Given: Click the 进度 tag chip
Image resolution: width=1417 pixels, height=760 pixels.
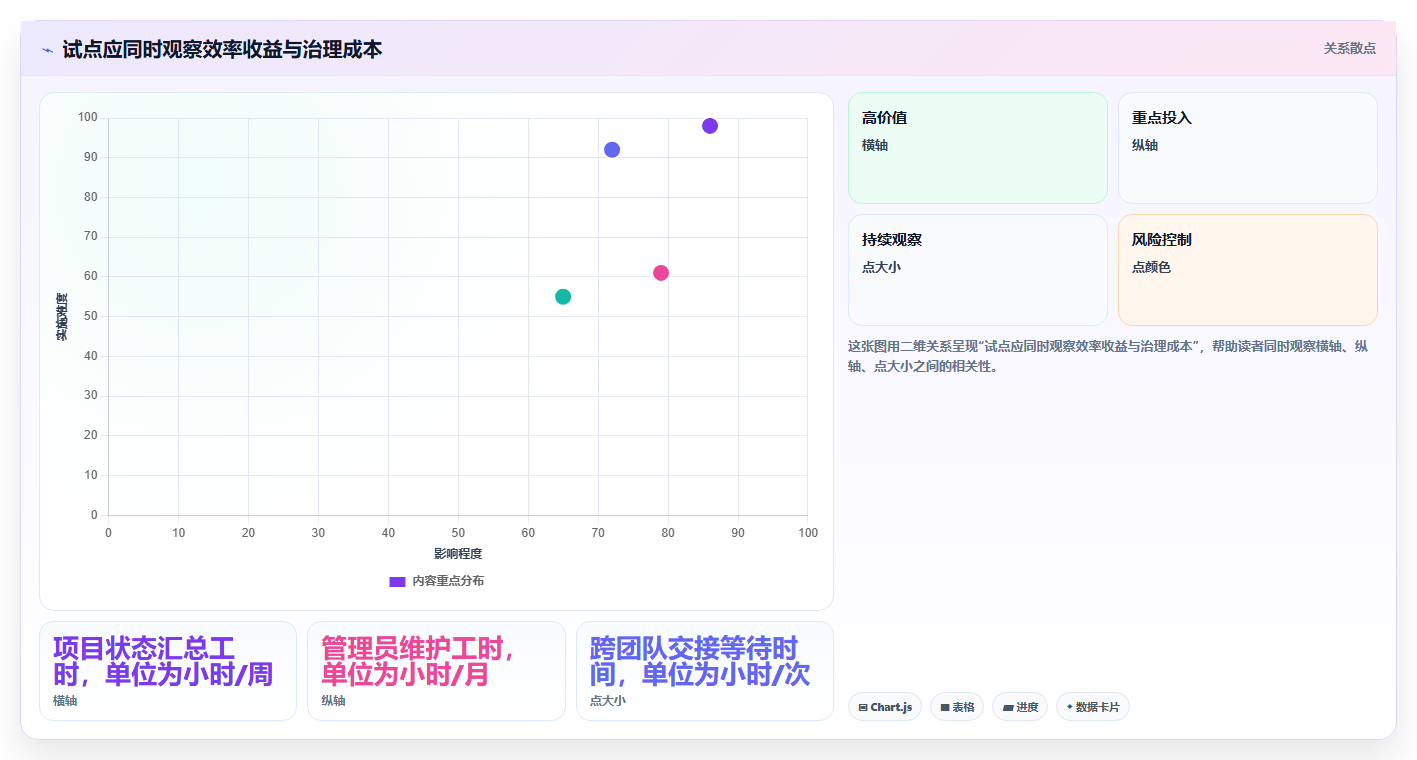Looking at the screenshot, I should coord(1021,707).
